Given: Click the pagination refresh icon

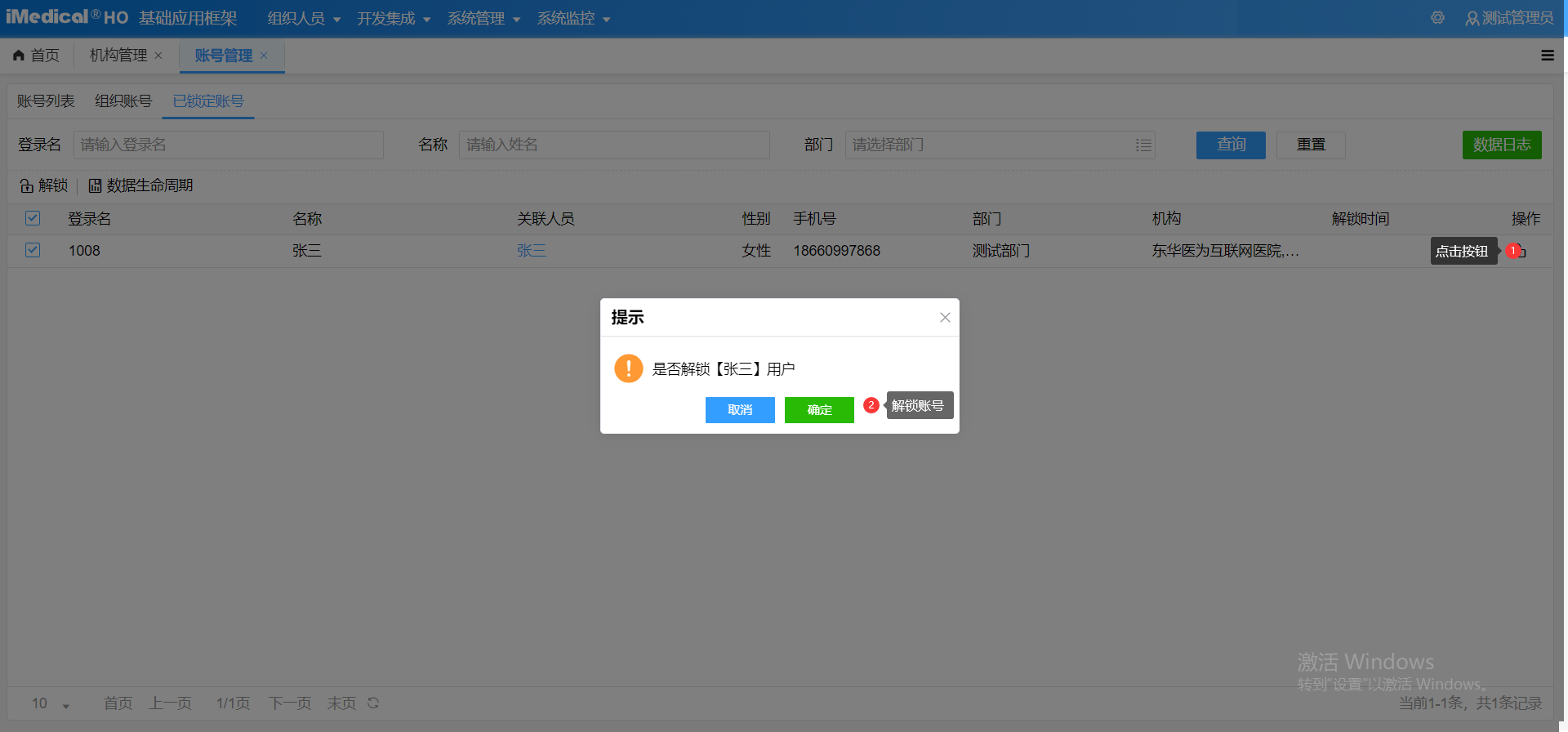Looking at the screenshot, I should click(x=373, y=703).
